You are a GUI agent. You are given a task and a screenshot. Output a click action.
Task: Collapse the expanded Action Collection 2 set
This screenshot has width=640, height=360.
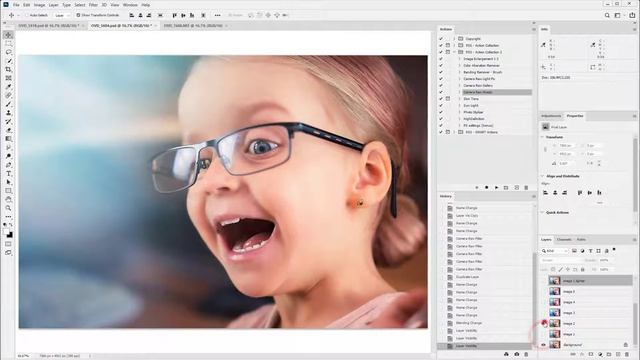coord(454,52)
